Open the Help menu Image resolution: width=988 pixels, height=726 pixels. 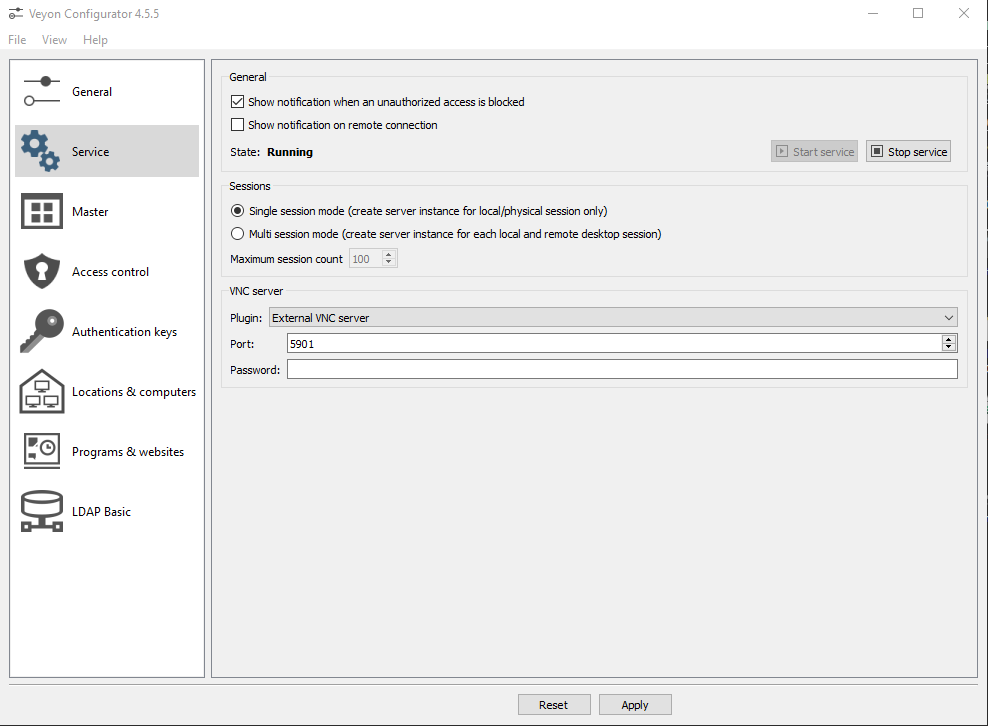point(95,40)
